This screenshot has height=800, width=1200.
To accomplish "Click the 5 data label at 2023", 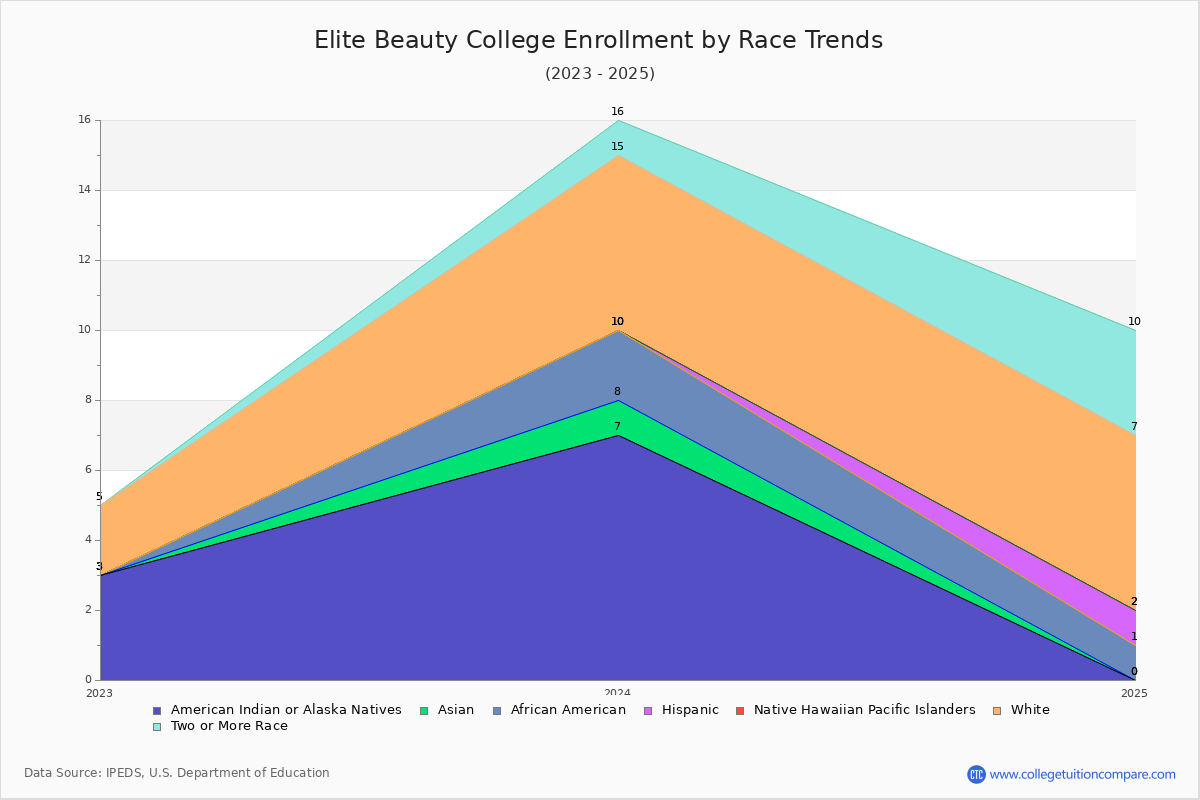I will point(99,497).
